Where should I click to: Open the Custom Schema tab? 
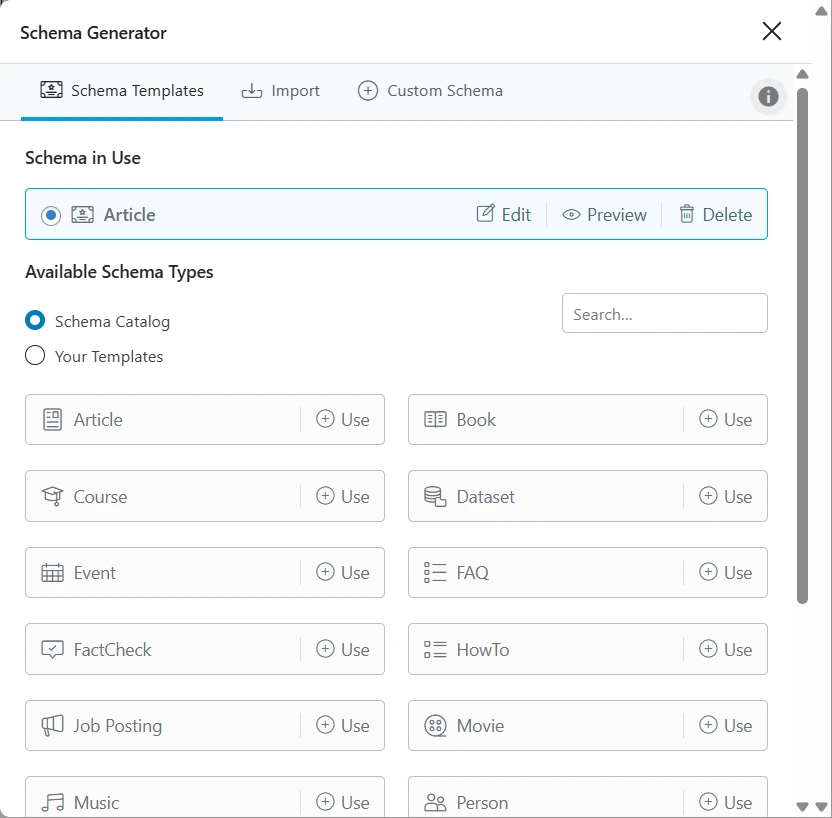coord(430,91)
